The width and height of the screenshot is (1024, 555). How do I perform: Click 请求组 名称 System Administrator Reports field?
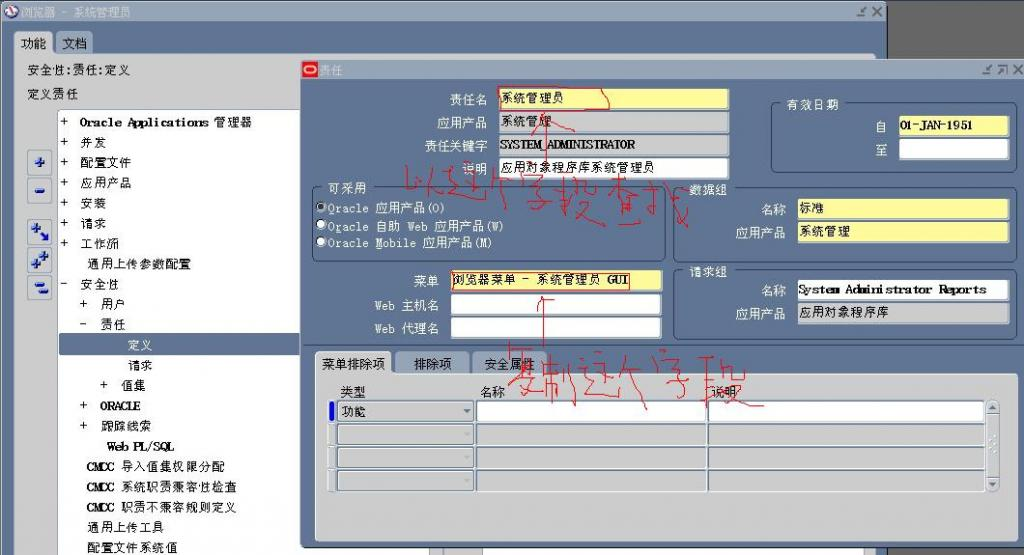tap(903, 289)
